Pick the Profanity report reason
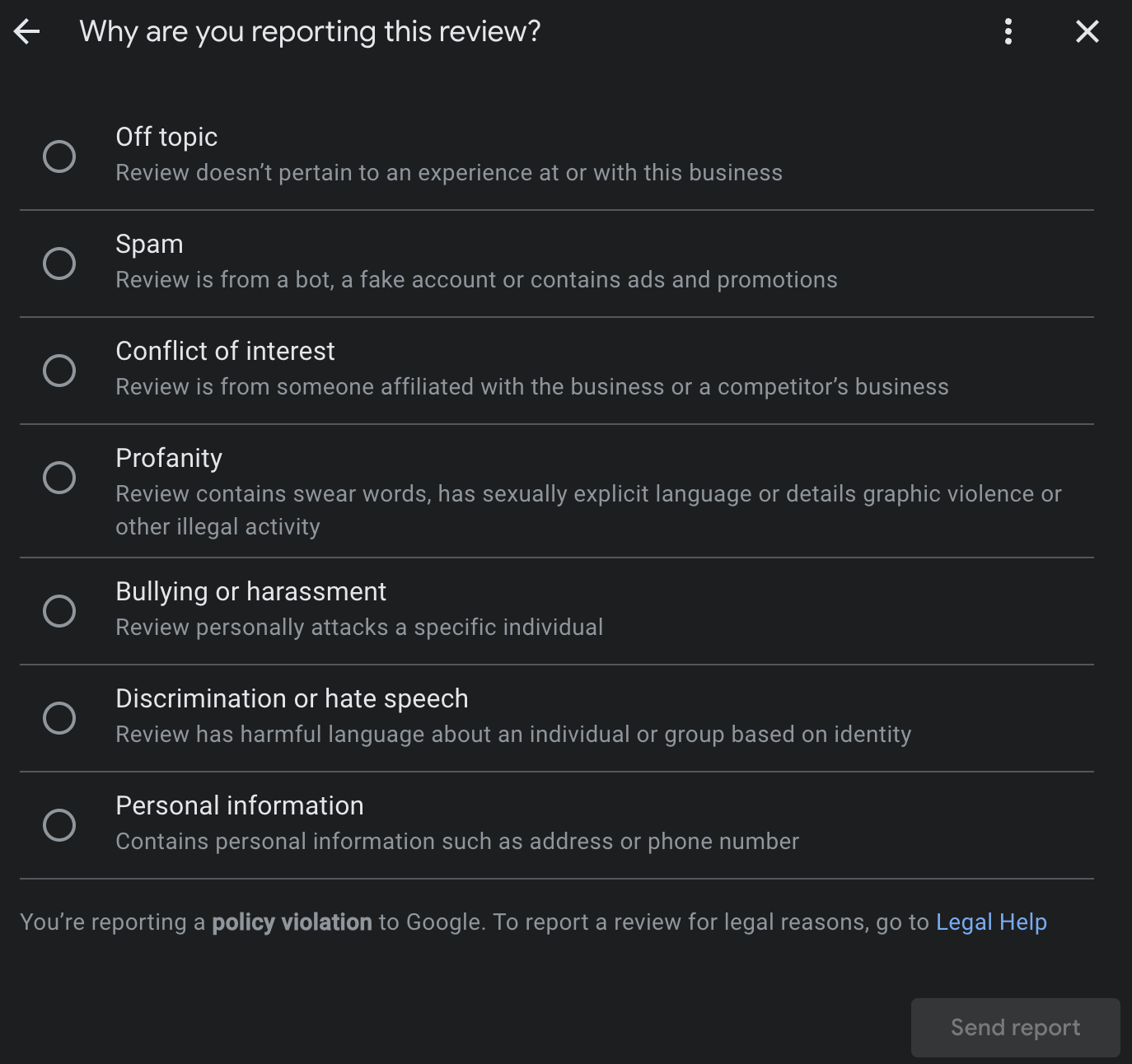This screenshot has width=1132, height=1064. coord(58,477)
